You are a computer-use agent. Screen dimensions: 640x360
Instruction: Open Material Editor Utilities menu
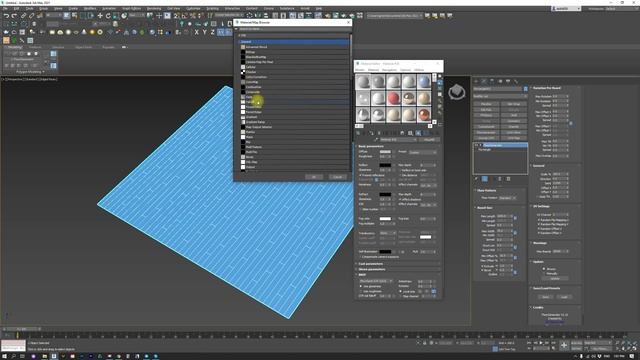[419, 70]
